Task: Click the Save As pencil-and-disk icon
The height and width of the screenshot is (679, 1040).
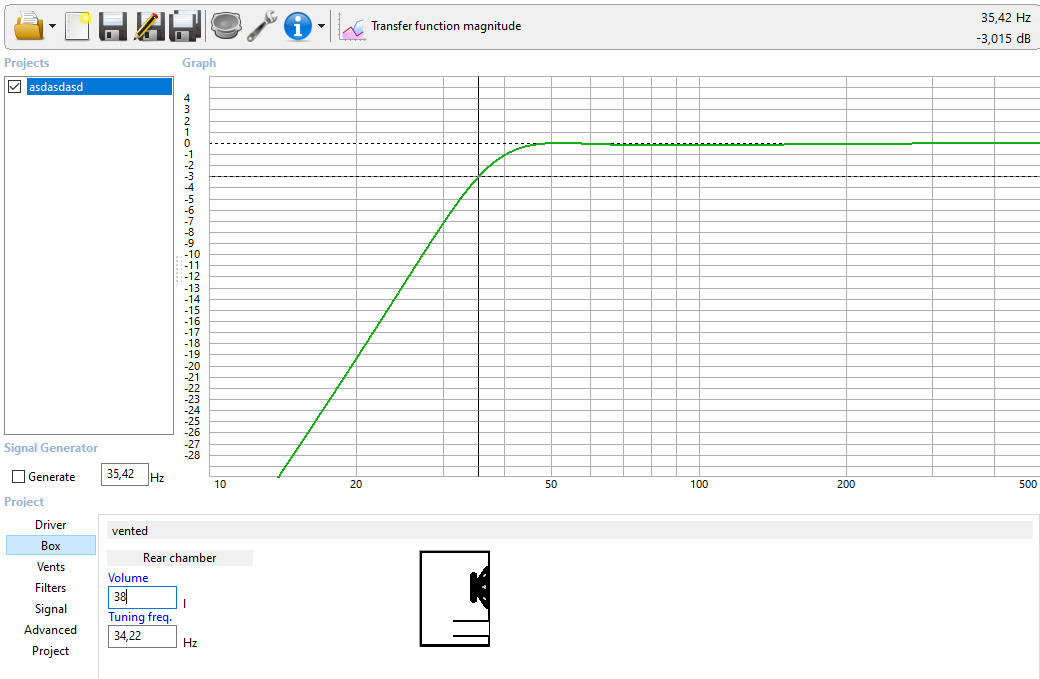Action: 149,27
